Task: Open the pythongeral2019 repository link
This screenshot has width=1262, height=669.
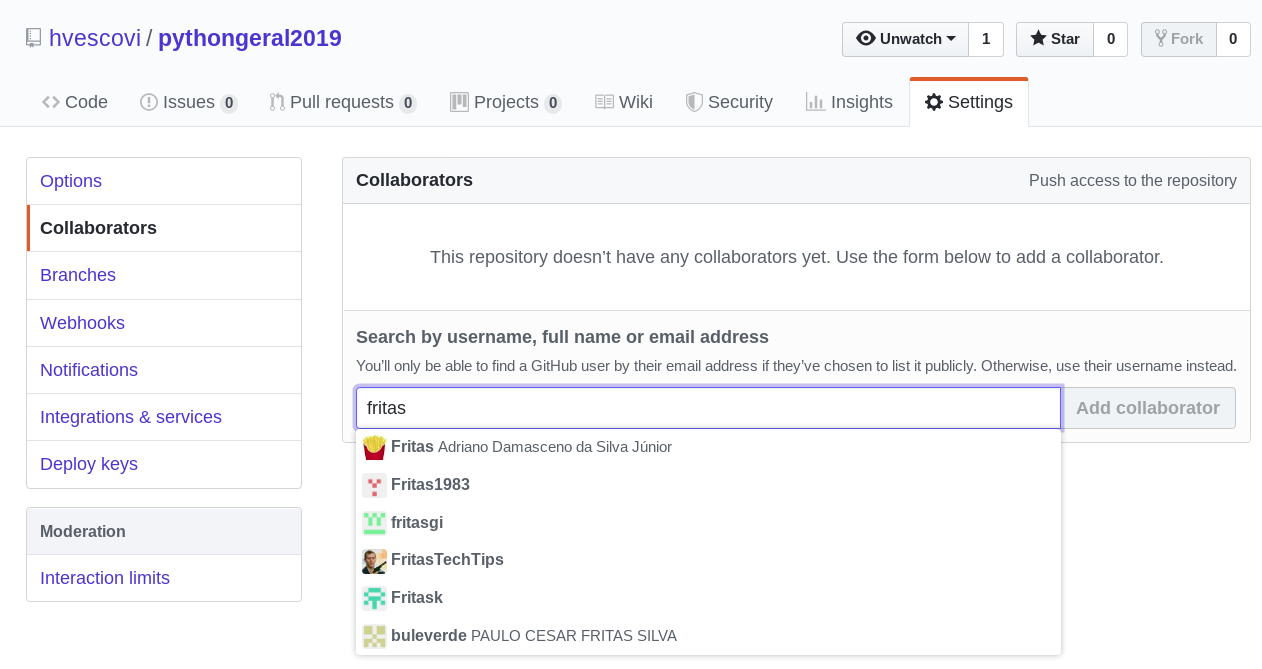Action: click(x=250, y=38)
